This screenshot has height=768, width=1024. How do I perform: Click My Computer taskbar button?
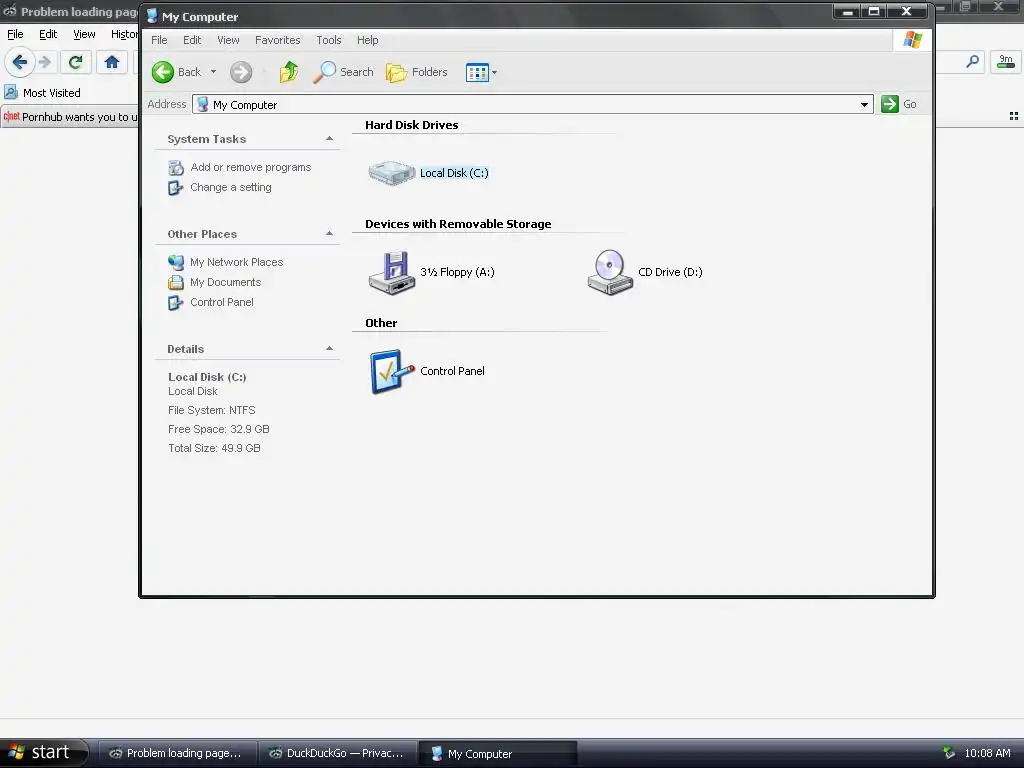click(x=498, y=753)
